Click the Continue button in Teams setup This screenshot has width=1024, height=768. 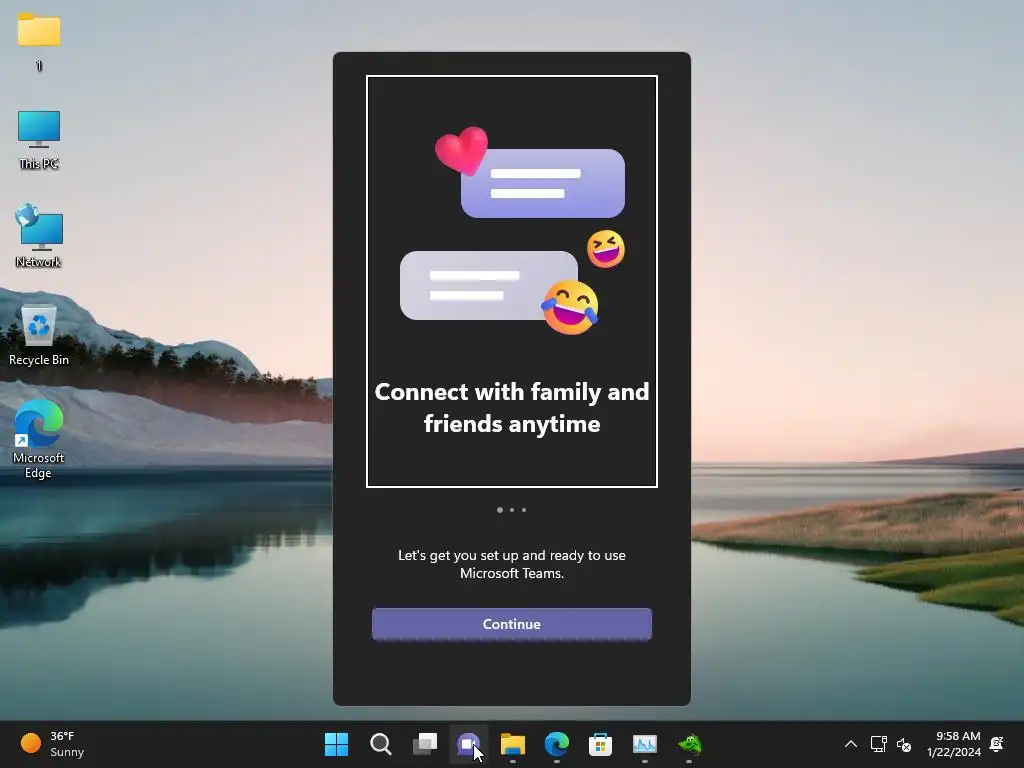511,624
